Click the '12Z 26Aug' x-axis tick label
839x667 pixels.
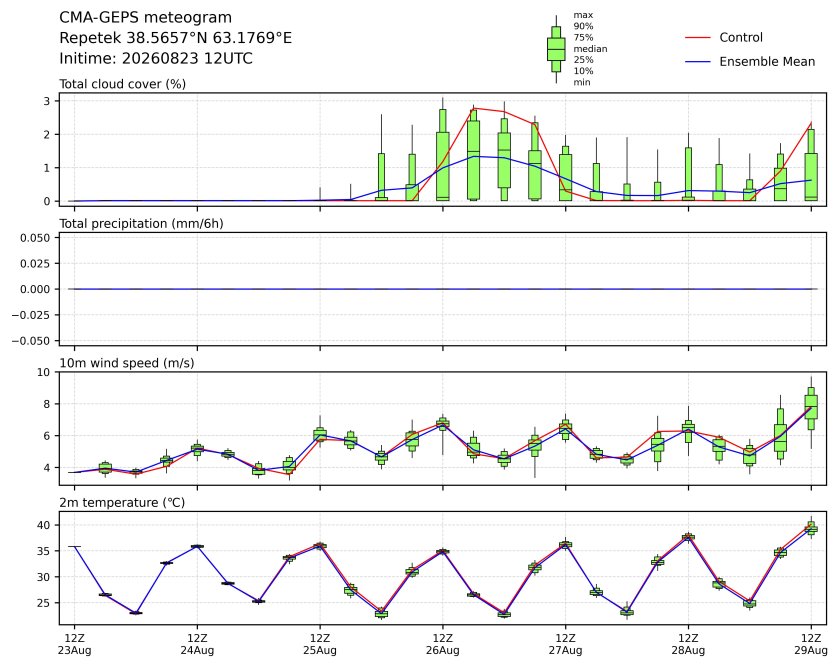tap(443, 645)
